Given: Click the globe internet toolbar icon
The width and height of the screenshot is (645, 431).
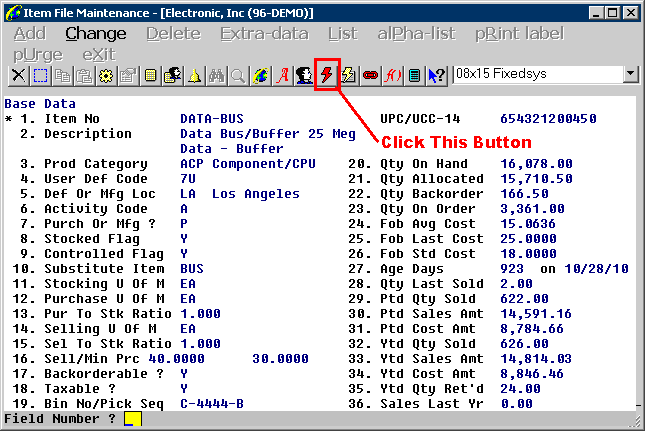Looking at the screenshot, I should (x=260, y=76).
